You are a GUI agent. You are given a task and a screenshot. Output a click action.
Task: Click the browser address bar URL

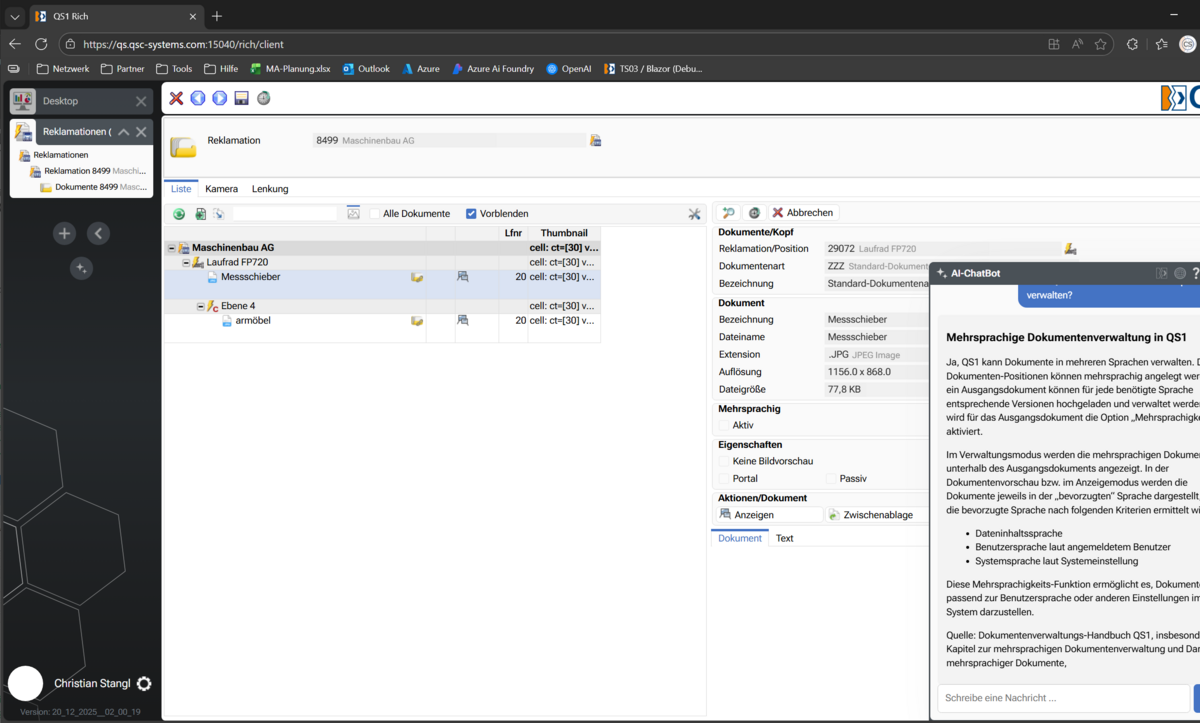(x=184, y=44)
